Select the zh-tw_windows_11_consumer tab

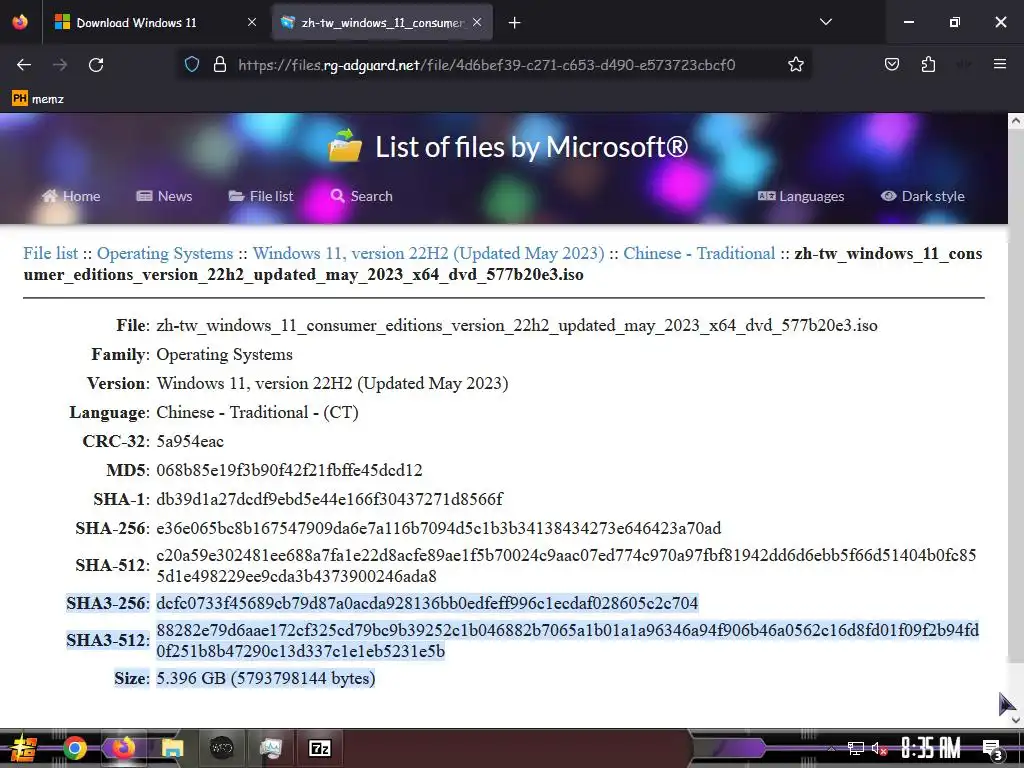click(382, 22)
